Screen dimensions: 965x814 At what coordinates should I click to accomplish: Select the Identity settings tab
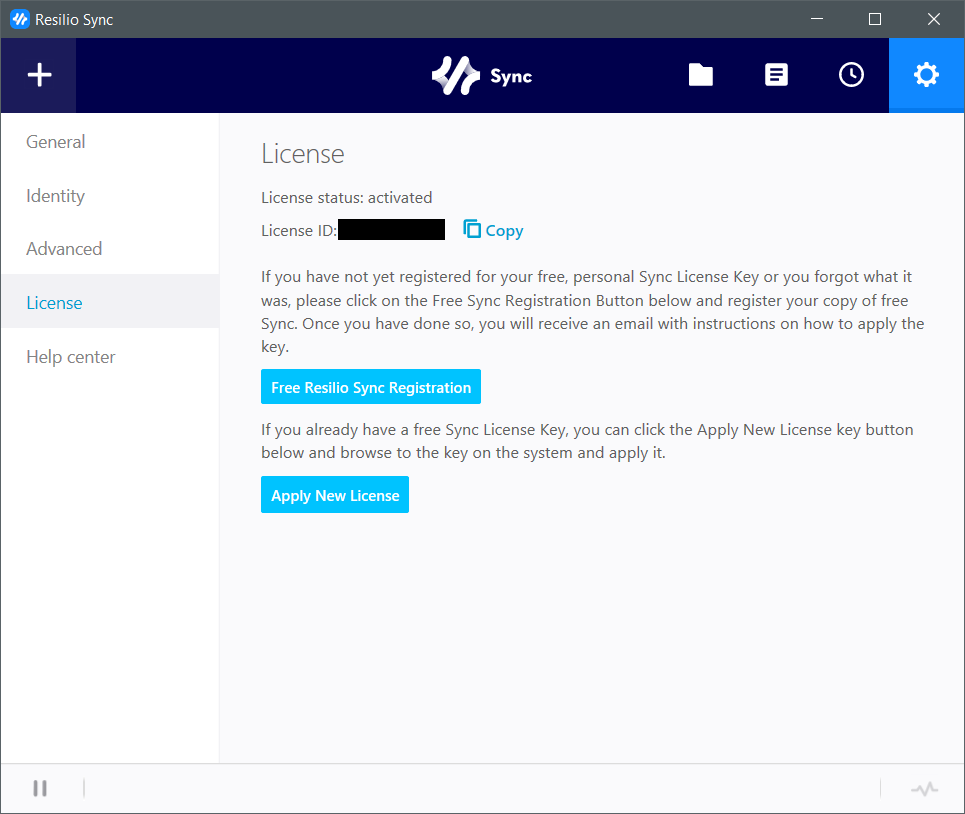click(x=110, y=196)
